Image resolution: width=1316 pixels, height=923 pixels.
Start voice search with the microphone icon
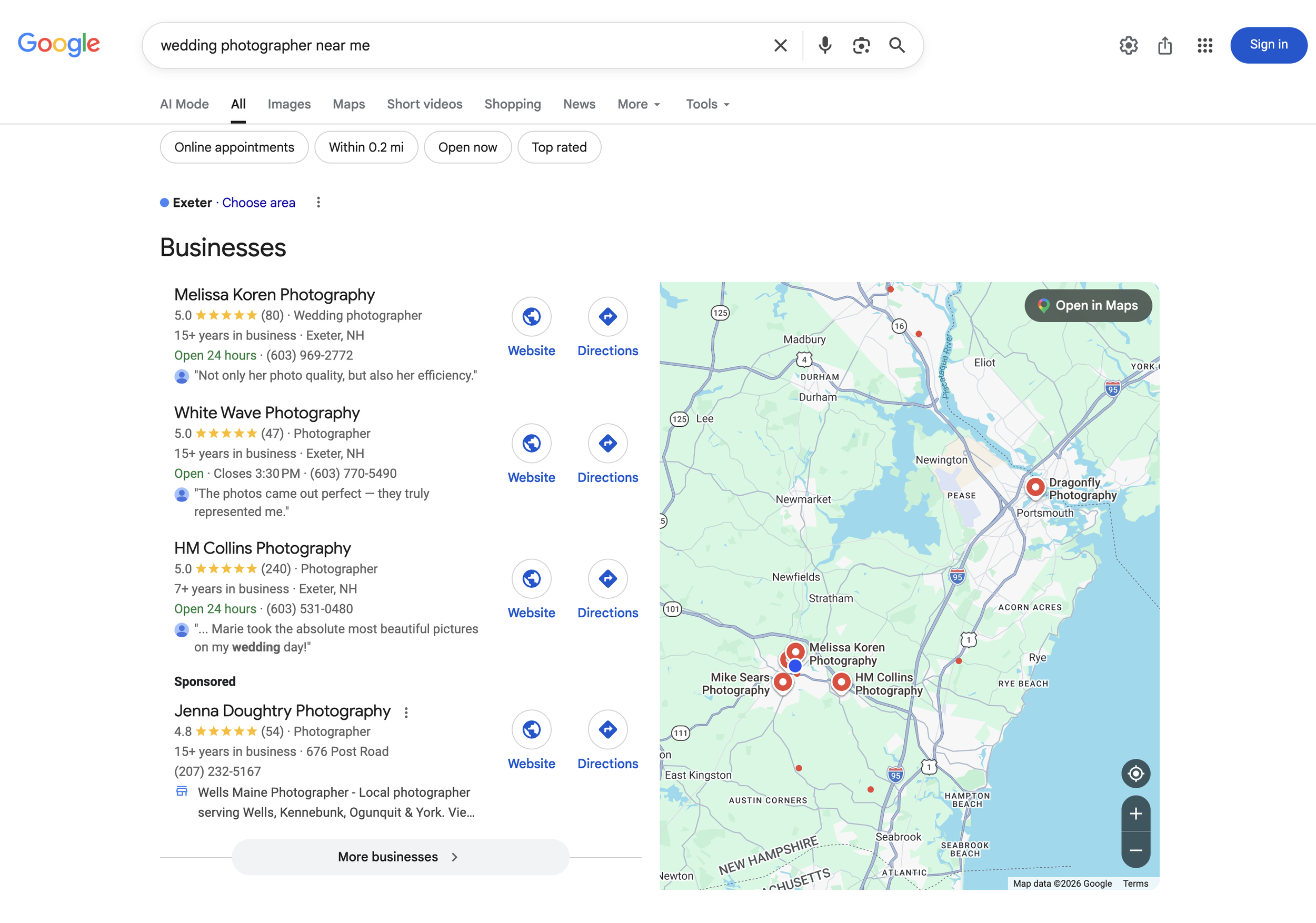coord(824,45)
